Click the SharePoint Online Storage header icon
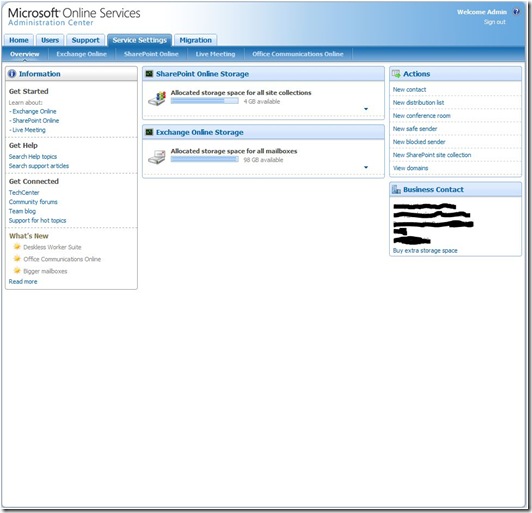This screenshot has height=513, width=532. [x=149, y=74]
